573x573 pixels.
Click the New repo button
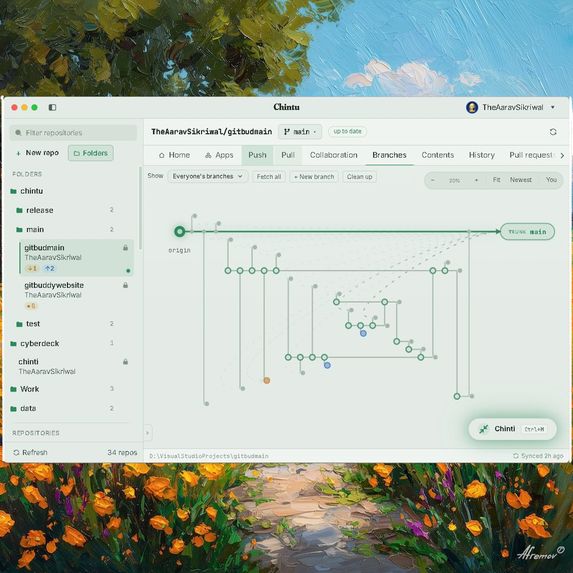click(38, 153)
